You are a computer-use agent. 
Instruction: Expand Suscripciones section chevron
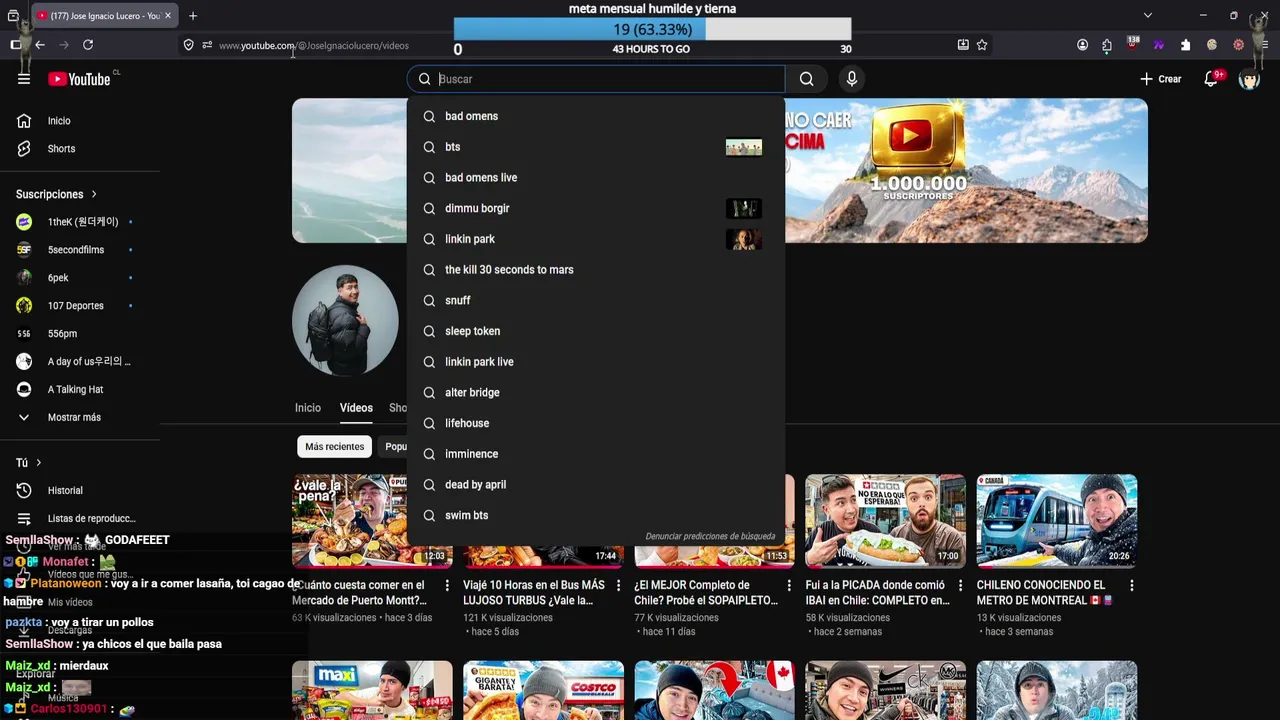(94, 194)
